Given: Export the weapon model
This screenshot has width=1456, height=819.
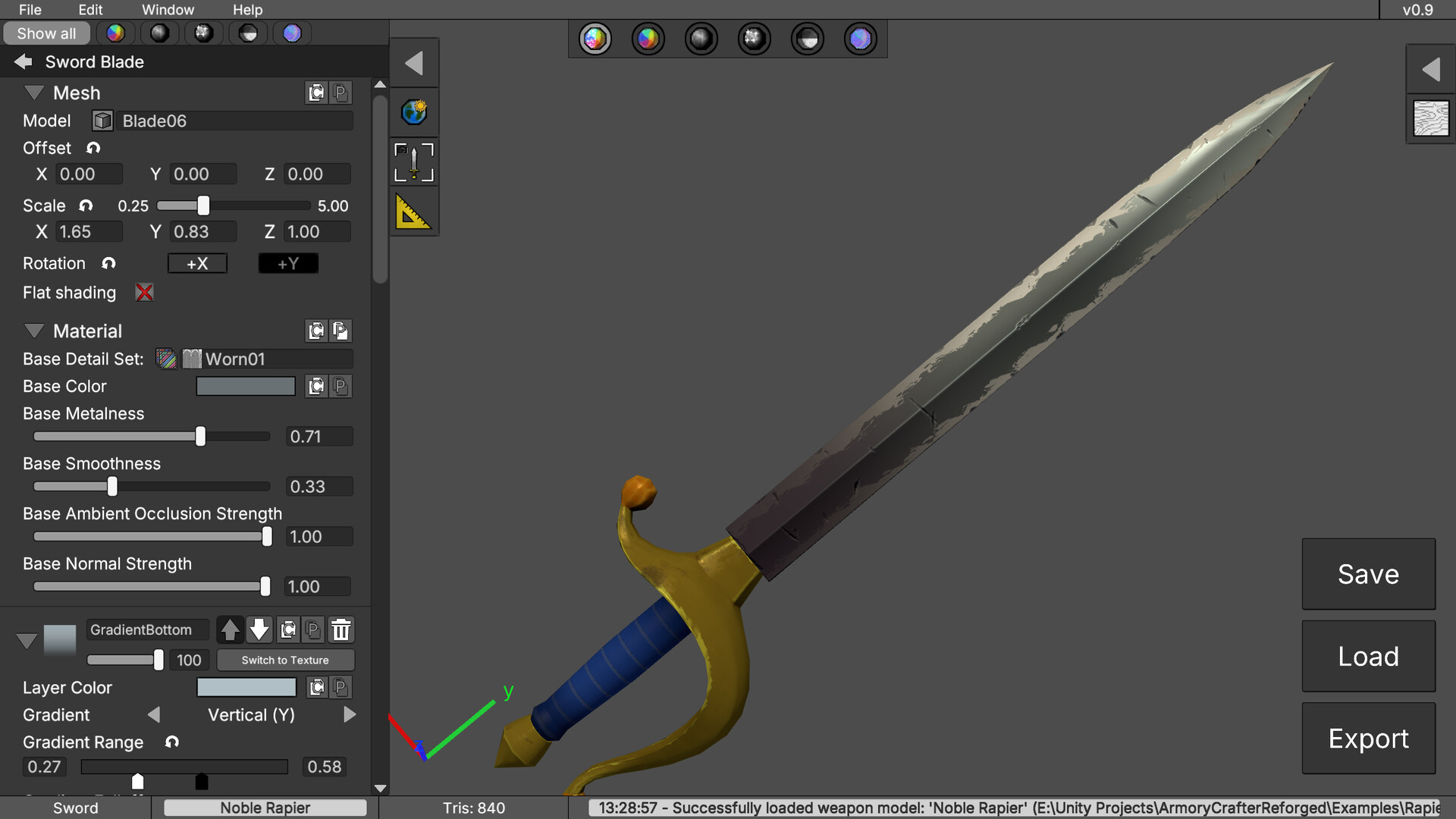Looking at the screenshot, I should (x=1367, y=738).
